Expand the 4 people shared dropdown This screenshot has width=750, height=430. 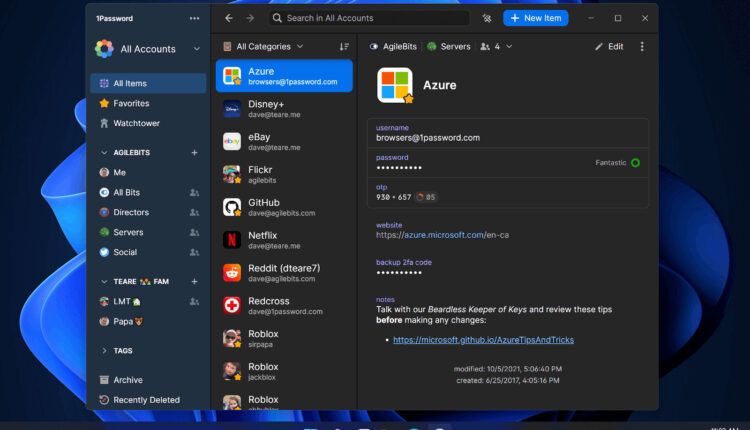click(x=496, y=46)
